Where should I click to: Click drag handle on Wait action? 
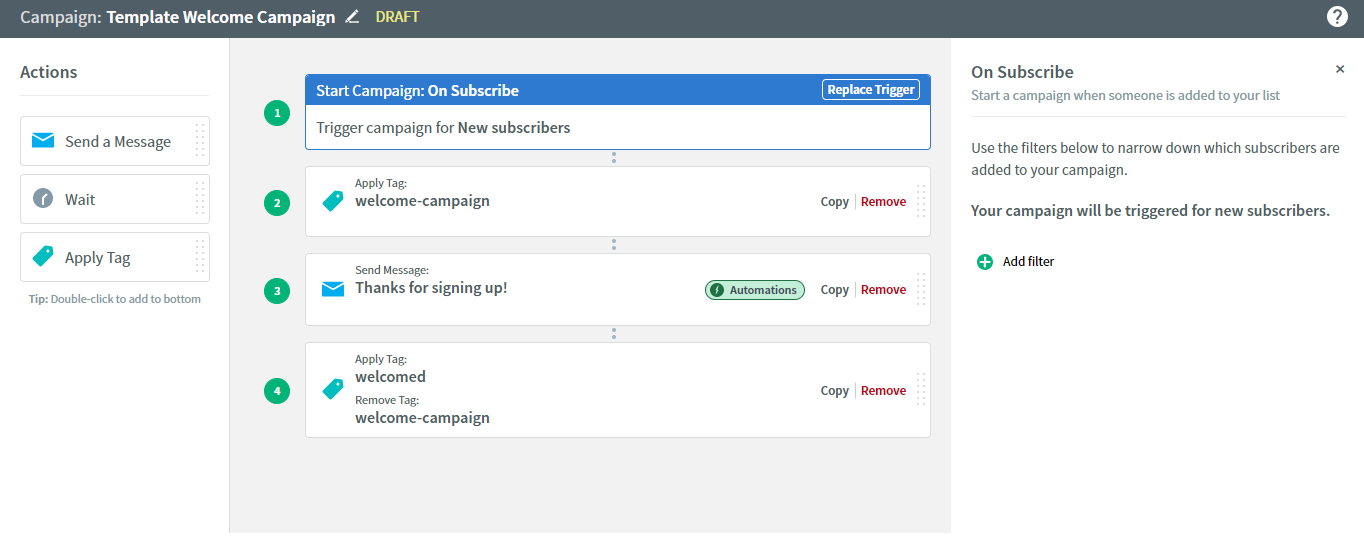[200, 199]
